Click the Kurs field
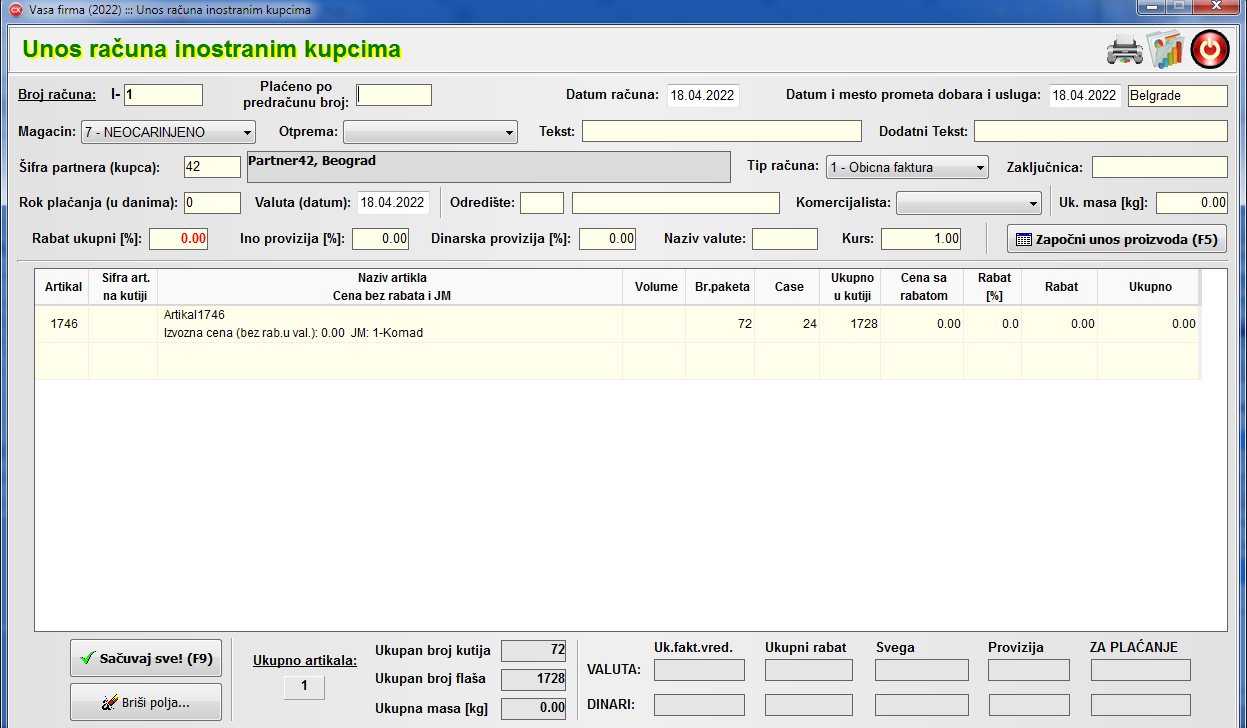This screenshot has width=1247, height=728. click(921, 239)
